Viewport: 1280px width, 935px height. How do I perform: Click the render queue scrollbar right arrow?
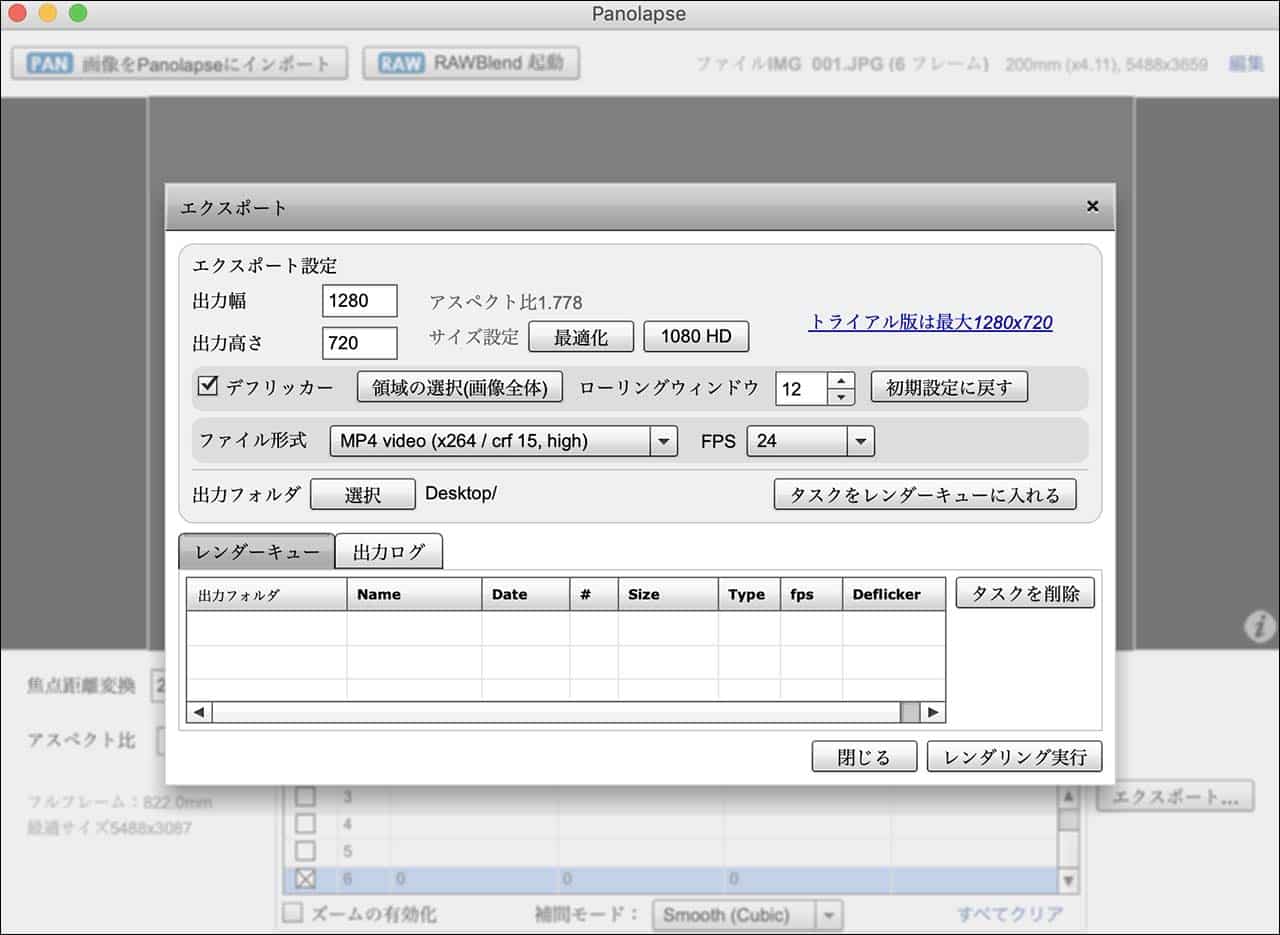932,712
